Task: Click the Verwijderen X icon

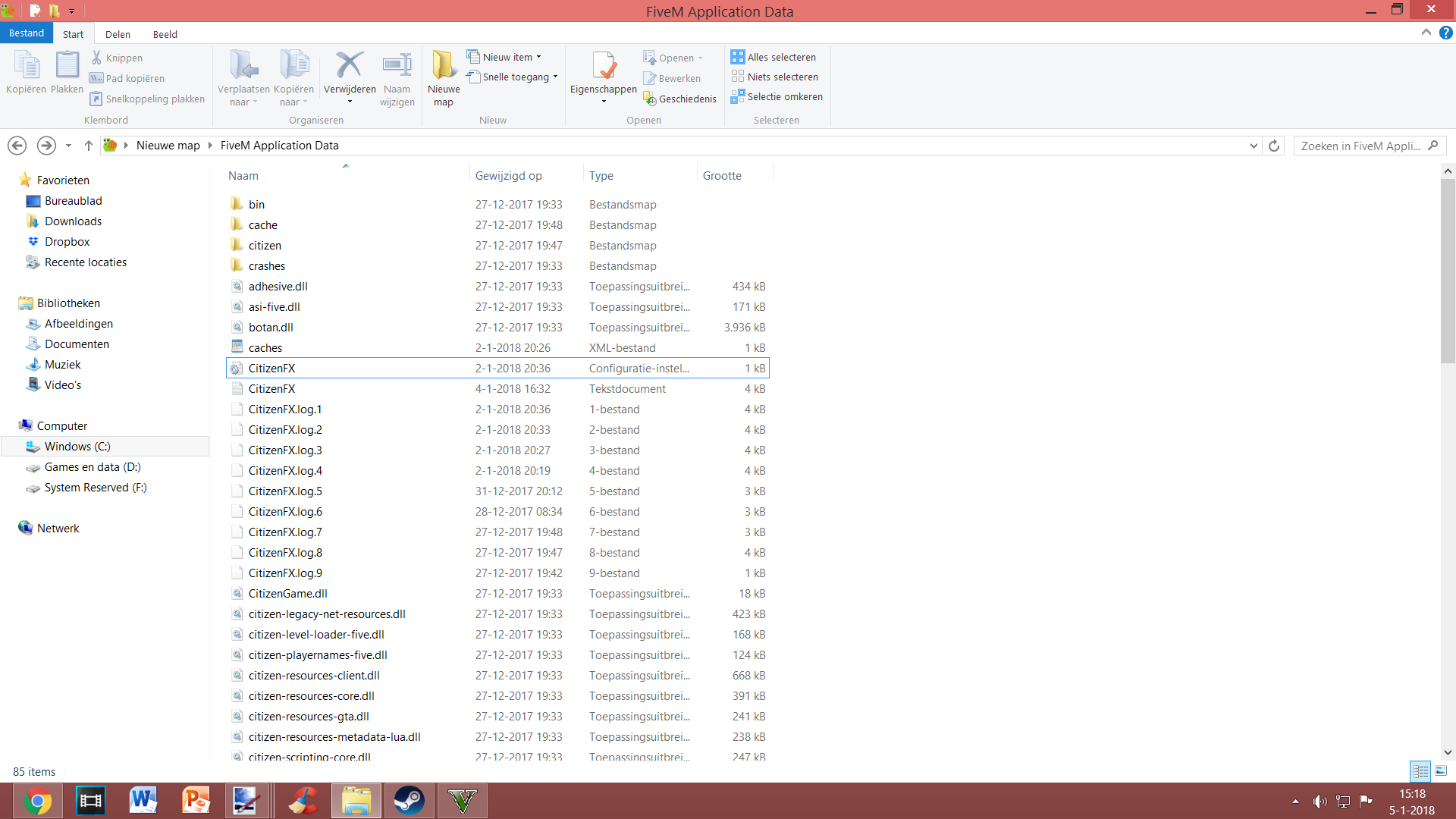Action: (350, 65)
